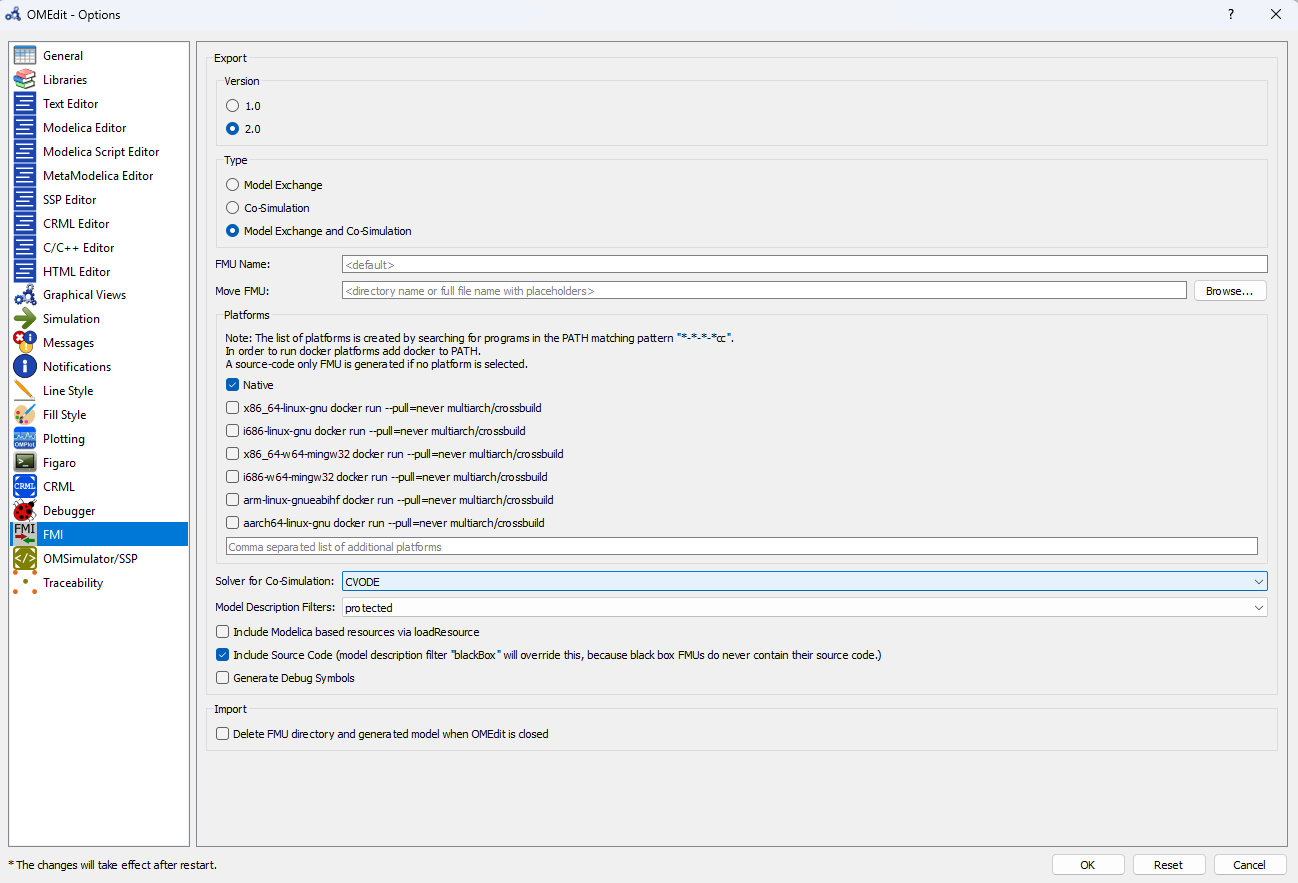Click the Line Style pencil icon
Image resolution: width=1298 pixels, height=883 pixels.
click(25, 391)
